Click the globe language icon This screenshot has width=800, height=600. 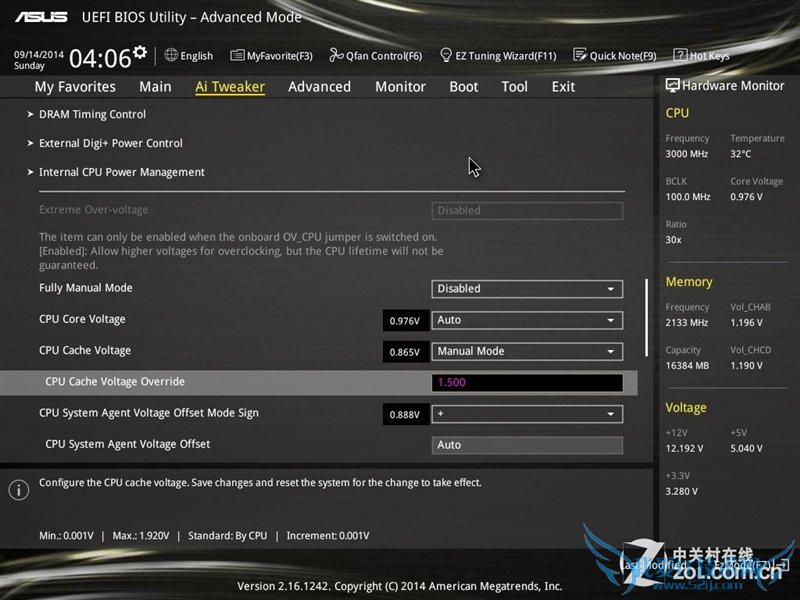coord(171,55)
